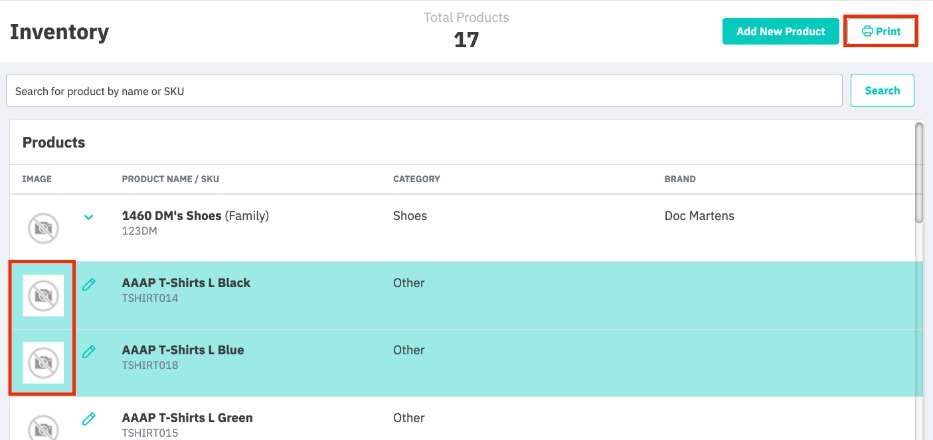
Task: Click the AAAP T-Shirts L Green product name
Action: (x=187, y=418)
